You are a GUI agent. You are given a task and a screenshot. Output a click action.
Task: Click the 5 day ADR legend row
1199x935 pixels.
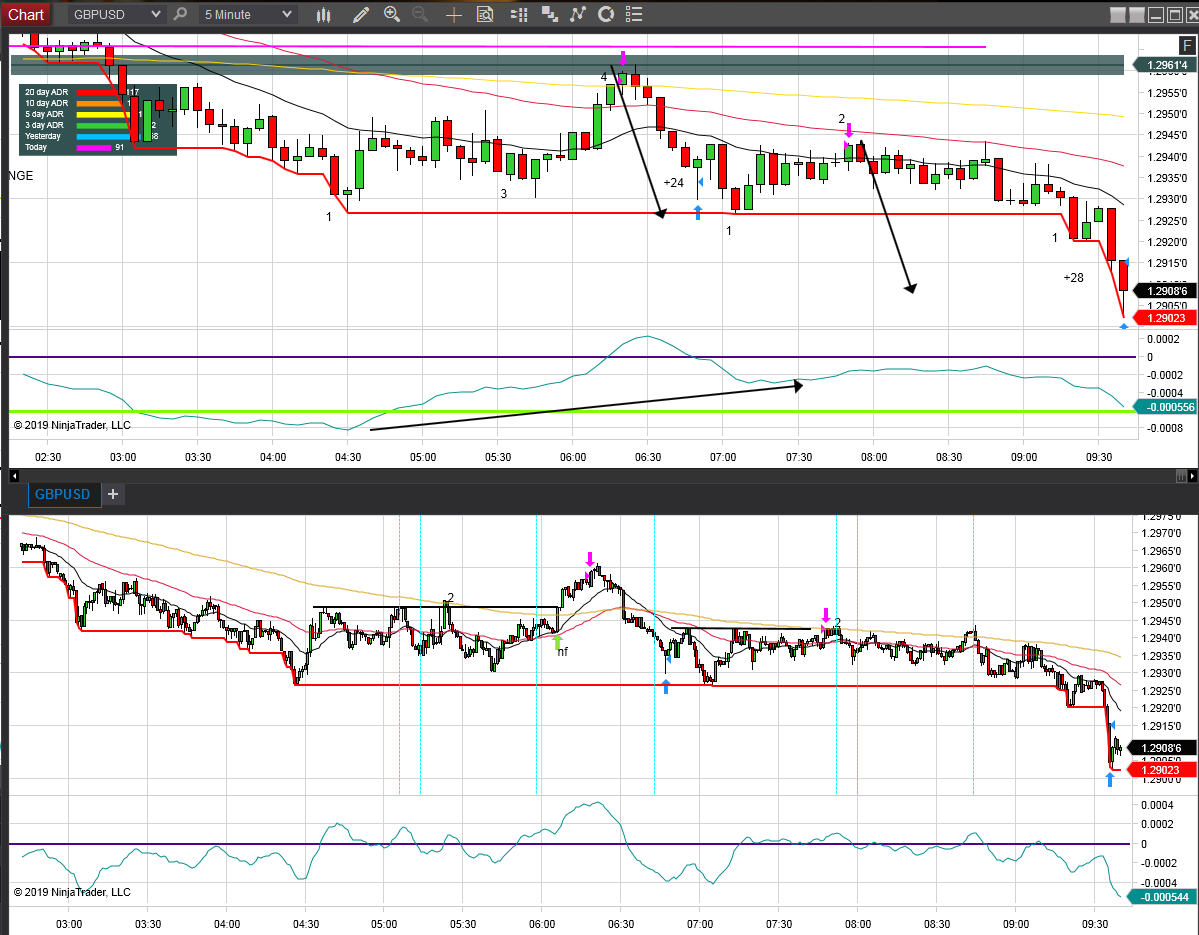click(83, 114)
